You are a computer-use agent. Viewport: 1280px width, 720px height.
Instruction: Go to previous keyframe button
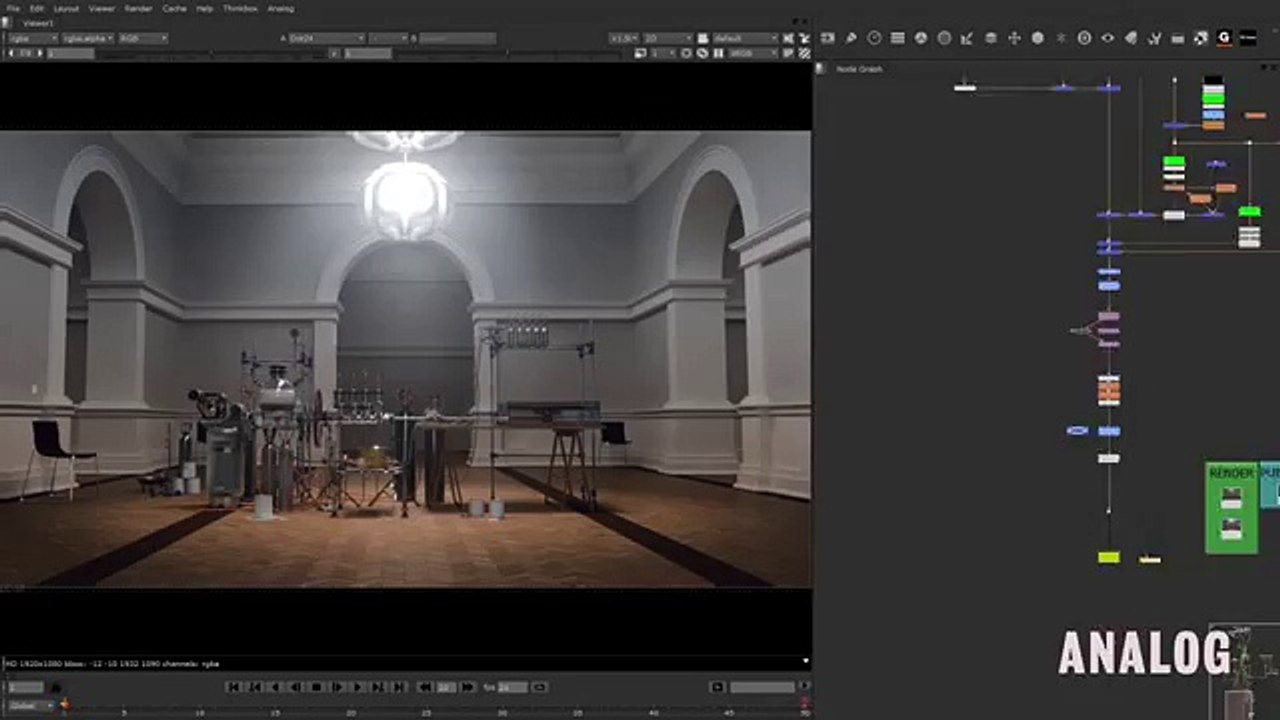click(254, 687)
